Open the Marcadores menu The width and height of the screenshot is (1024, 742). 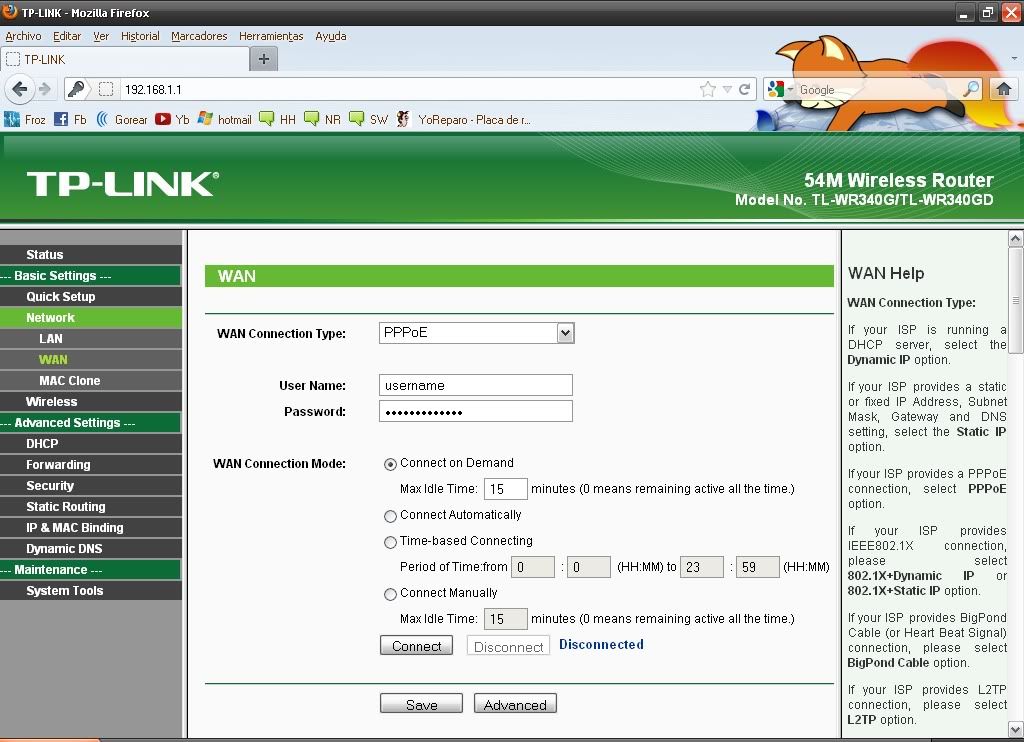(199, 36)
